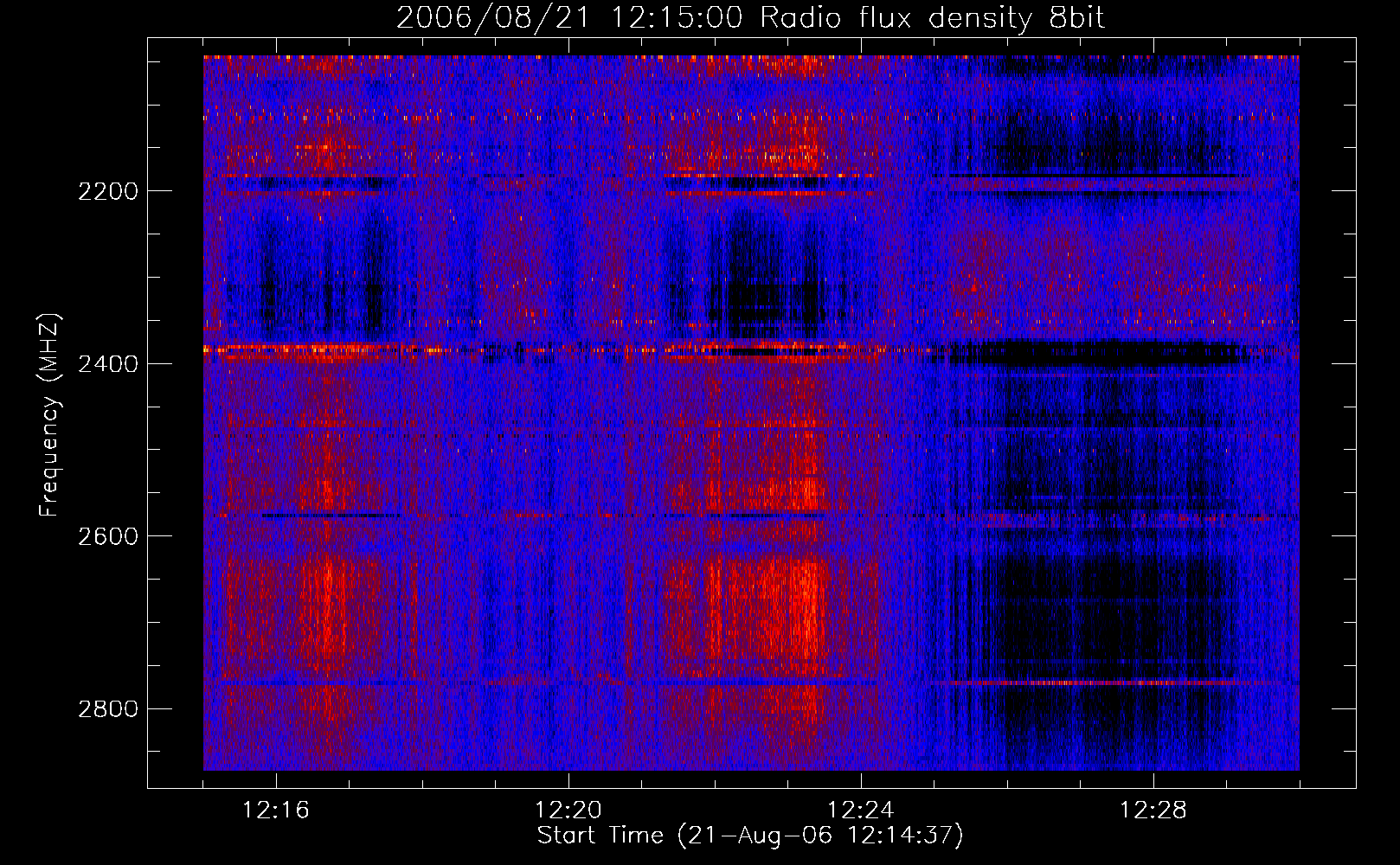Image resolution: width=1400 pixels, height=865 pixels.
Task: Click the 2800 frequency tick label
Action: point(108,709)
